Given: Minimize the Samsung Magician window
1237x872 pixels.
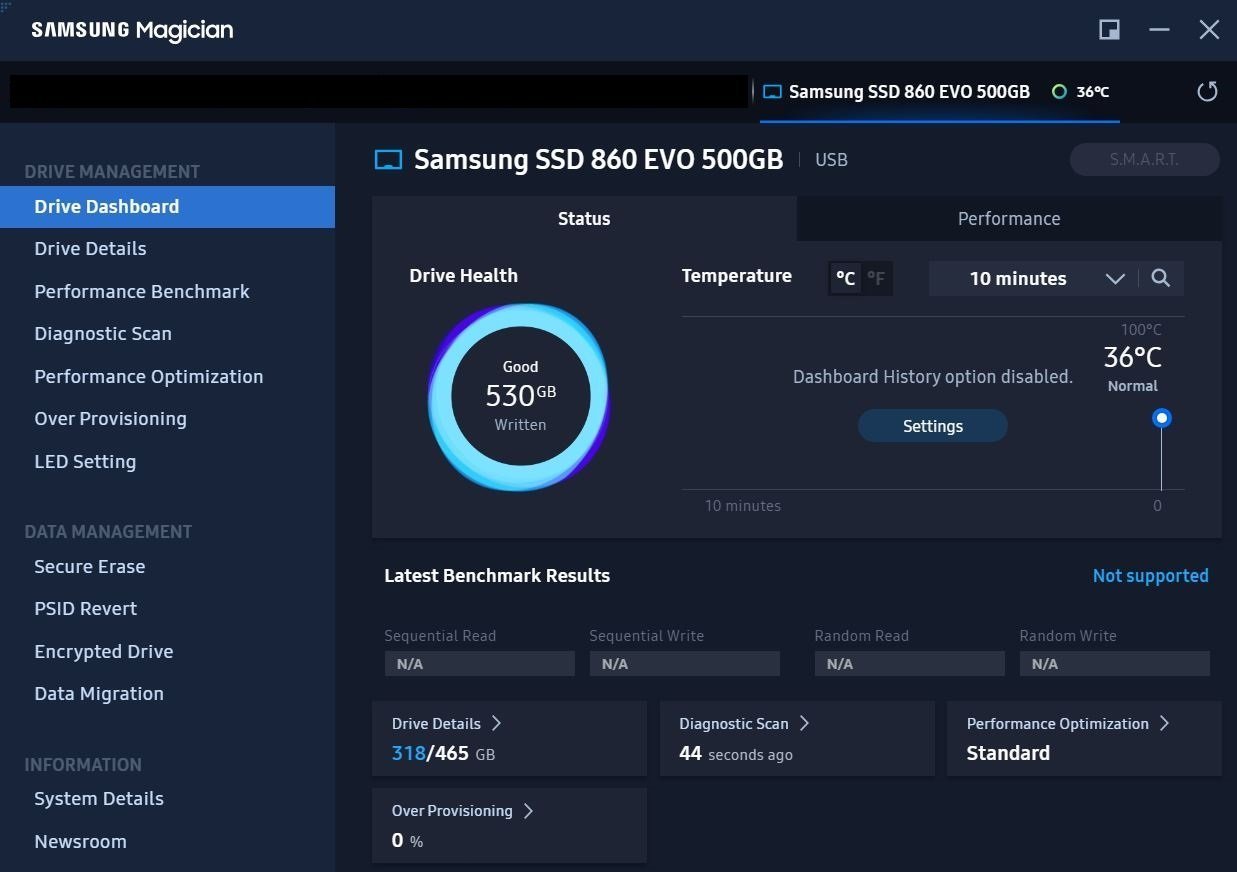Looking at the screenshot, I should click(1159, 30).
